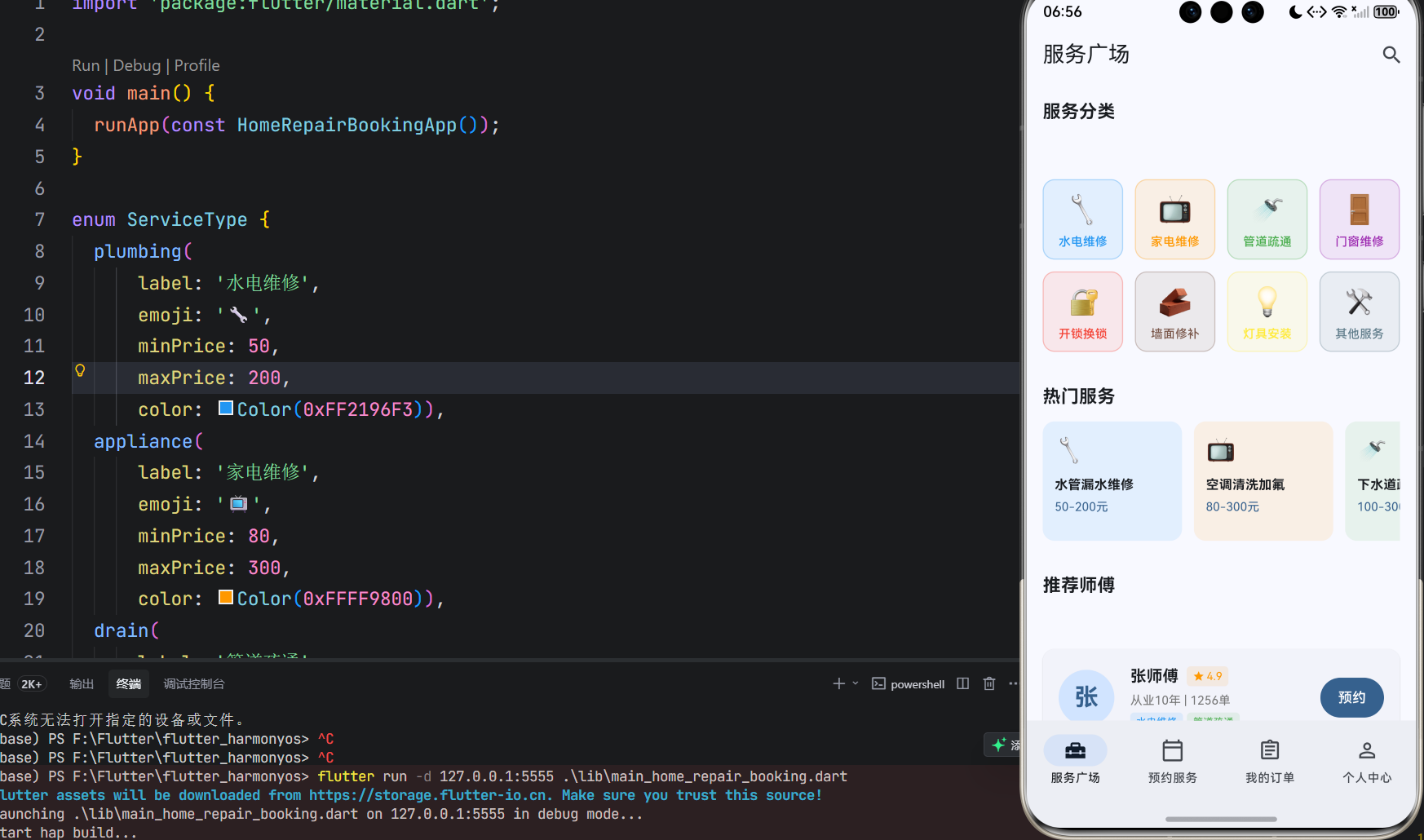1424x840 pixels.
Task: Kill the terminal with the trash icon
Action: pyautogui.click(x=989, y=683)
